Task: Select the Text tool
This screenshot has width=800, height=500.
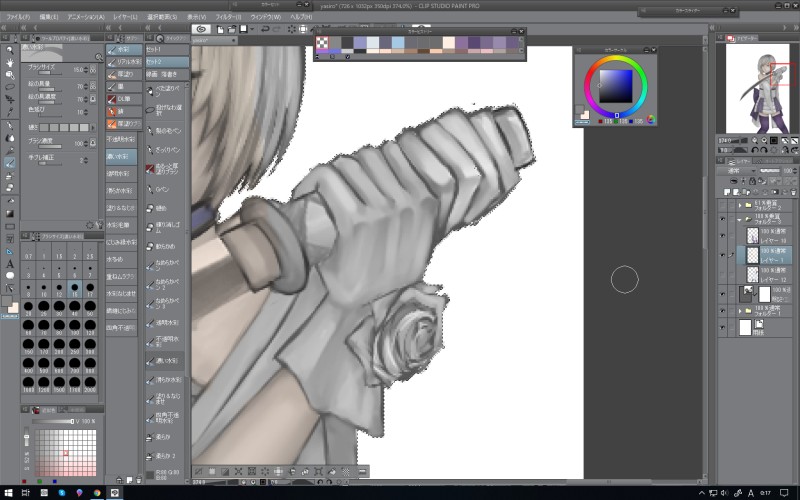Action: pos(10,264)
